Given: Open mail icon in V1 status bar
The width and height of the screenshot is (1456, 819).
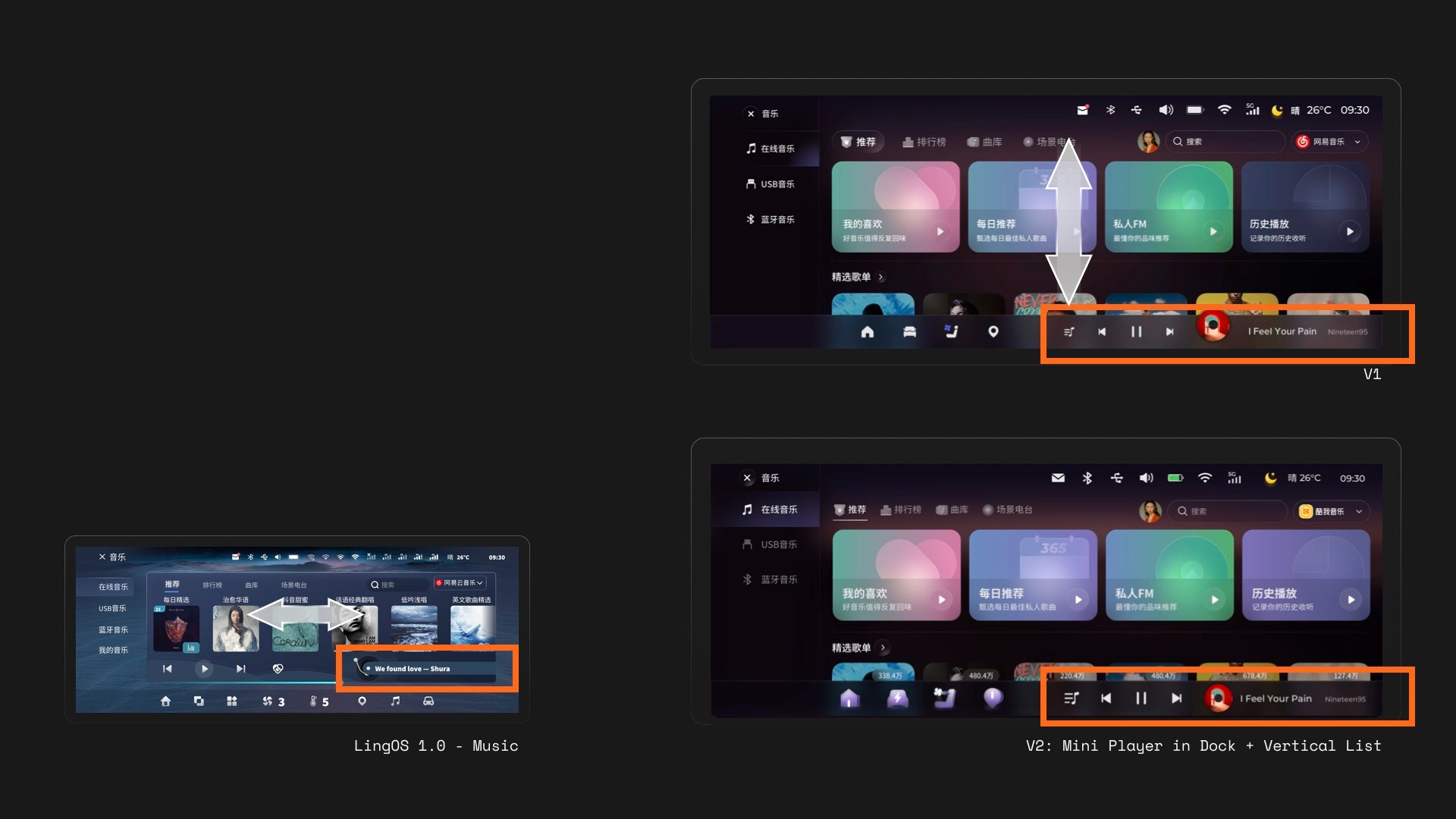Looking at the screenshot, I should (1083, 110).
